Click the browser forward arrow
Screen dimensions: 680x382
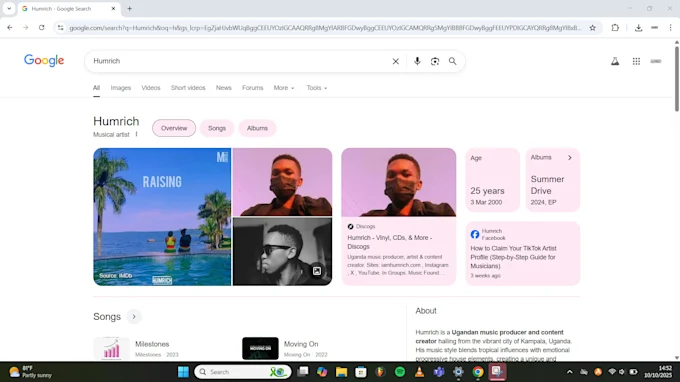[x=26, y=27]
